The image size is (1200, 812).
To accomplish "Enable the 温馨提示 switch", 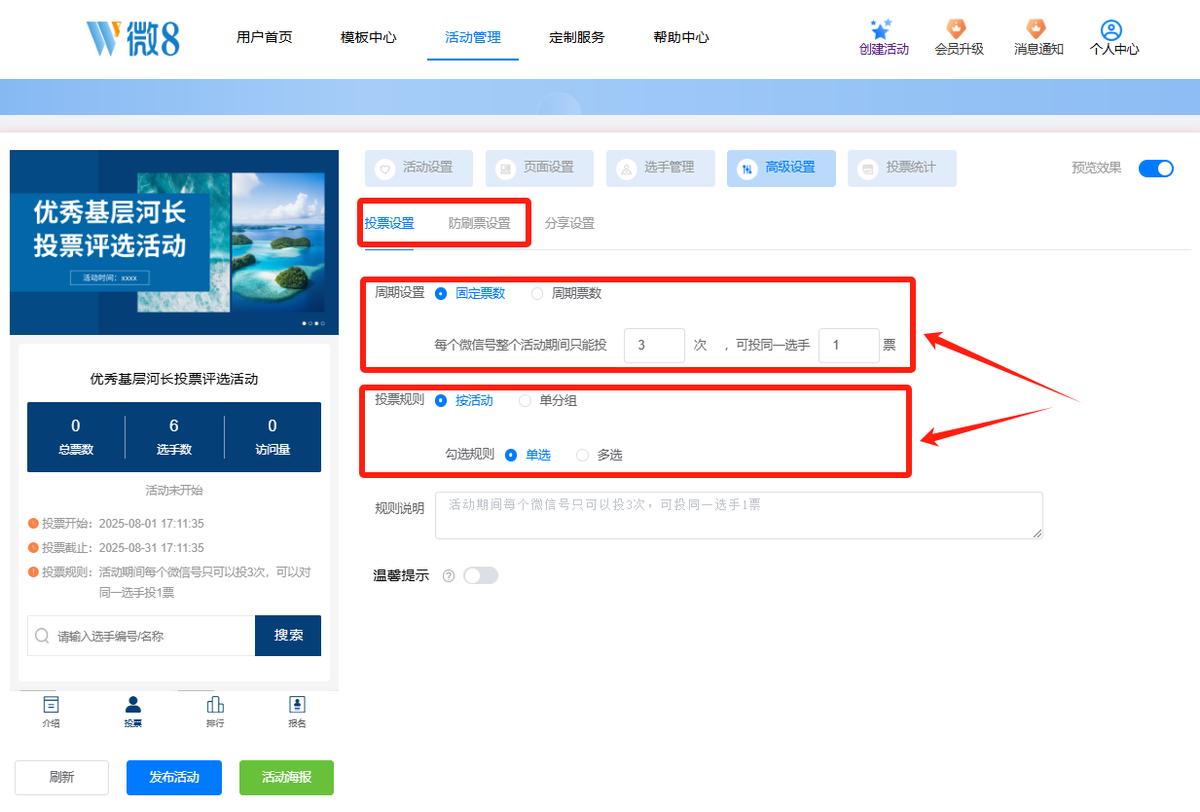I will tap(480, 575).
